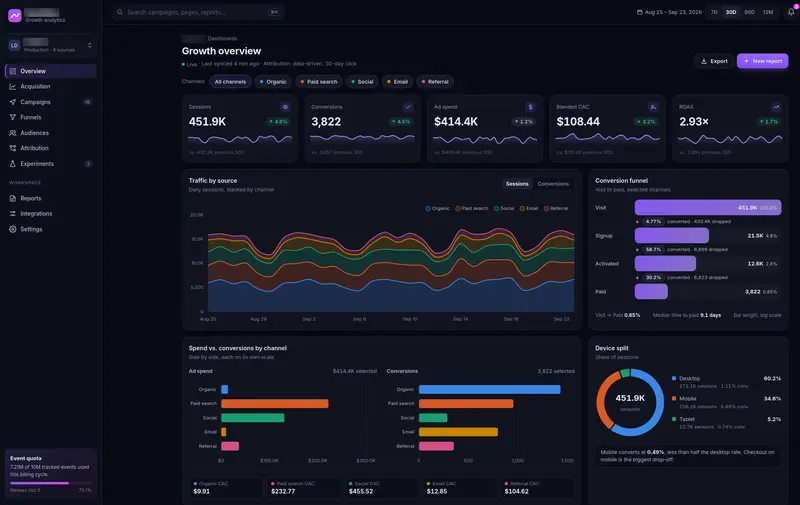Click the Paid funnel bar

tap(651, 292)
